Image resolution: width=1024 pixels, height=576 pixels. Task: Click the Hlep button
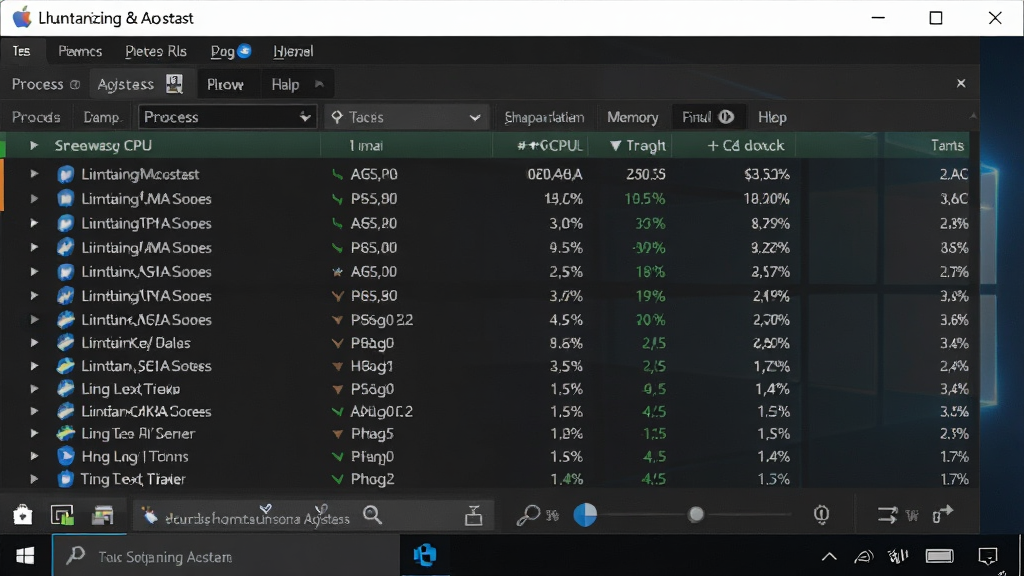(772, 117)
